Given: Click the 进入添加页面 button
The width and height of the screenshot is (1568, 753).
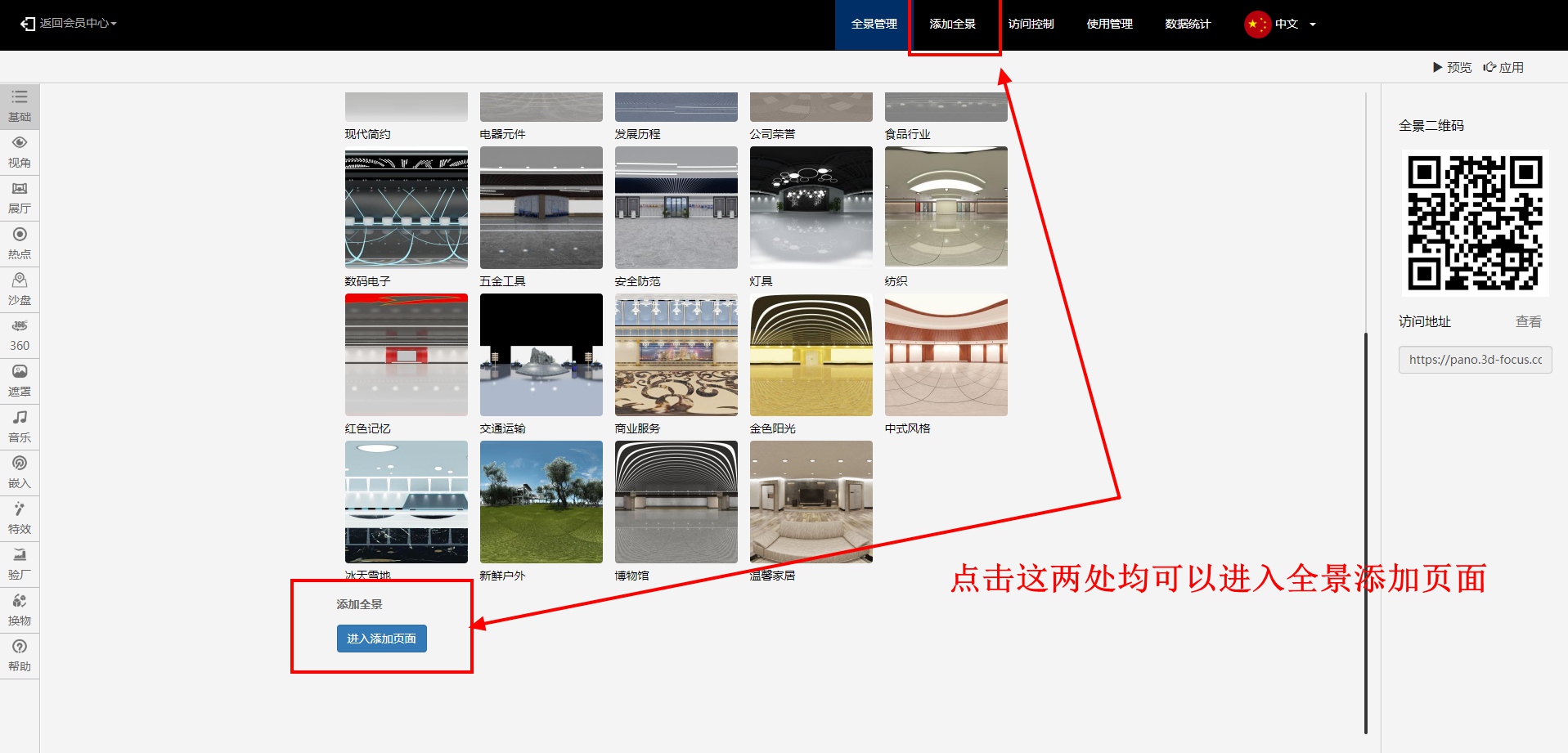Looking at the screenshot, I should click(381, 639).
